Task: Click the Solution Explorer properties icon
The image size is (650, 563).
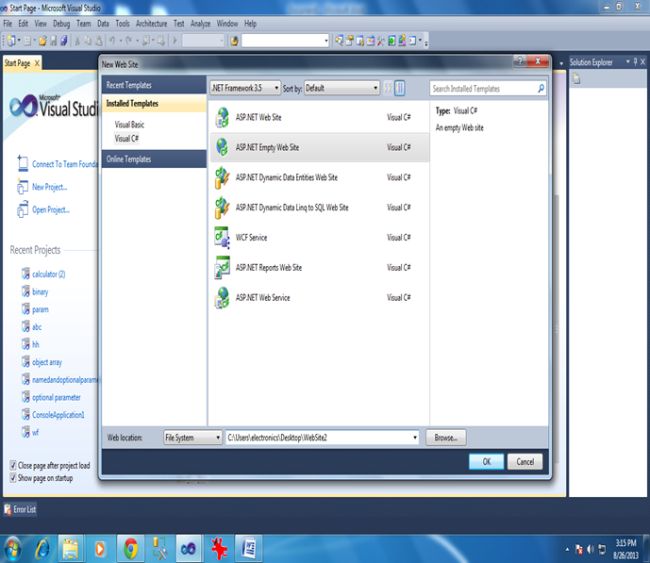Action: click(577, 78)
